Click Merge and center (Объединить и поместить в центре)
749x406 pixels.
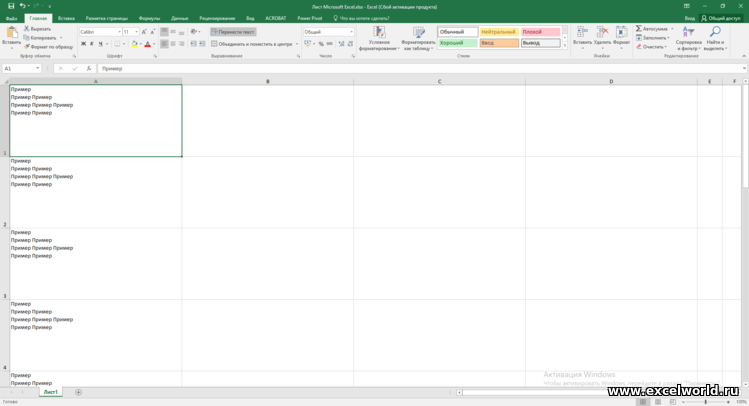pyautogui.click(x=251, y=44)
